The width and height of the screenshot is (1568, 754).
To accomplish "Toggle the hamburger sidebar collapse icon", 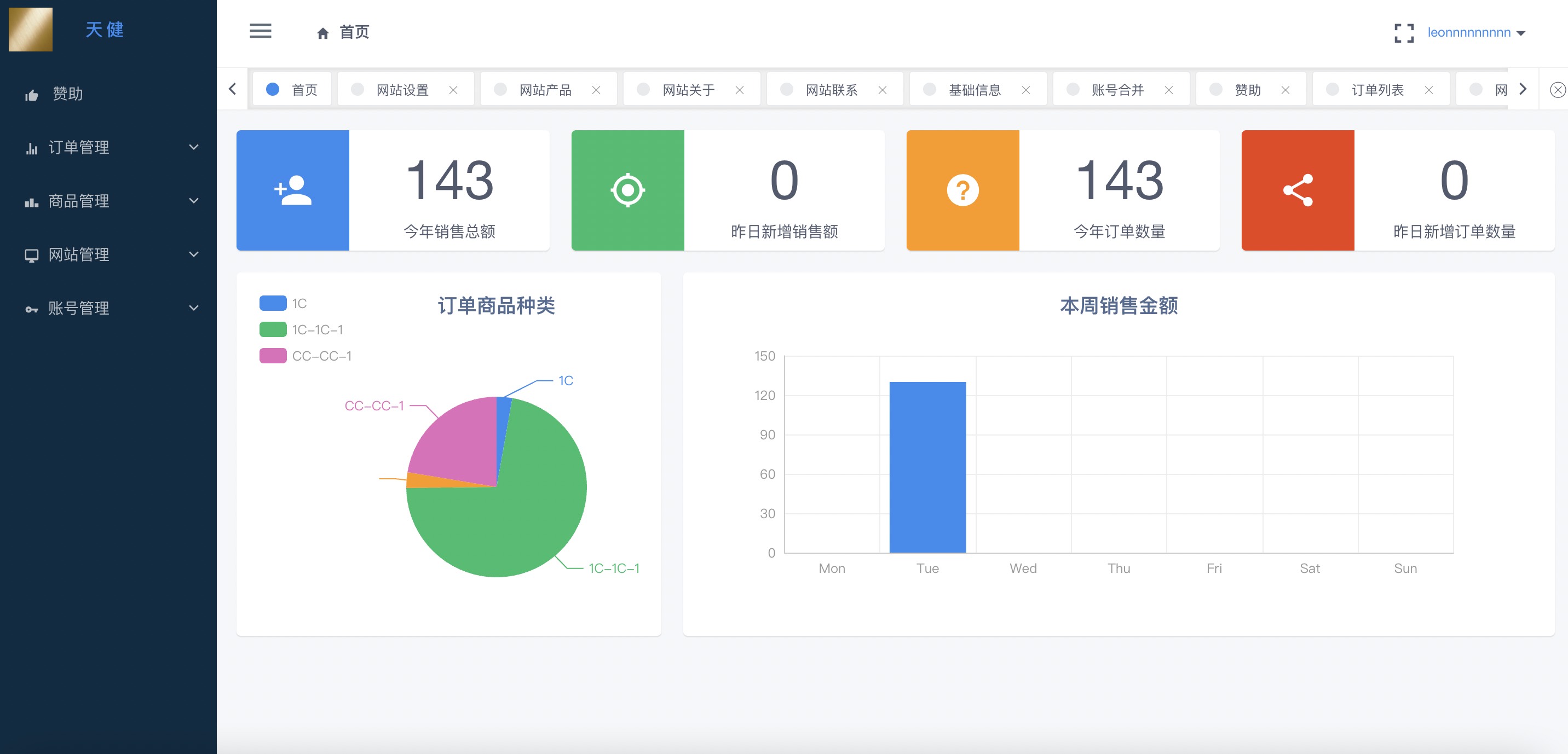I will tap(261, 31).
